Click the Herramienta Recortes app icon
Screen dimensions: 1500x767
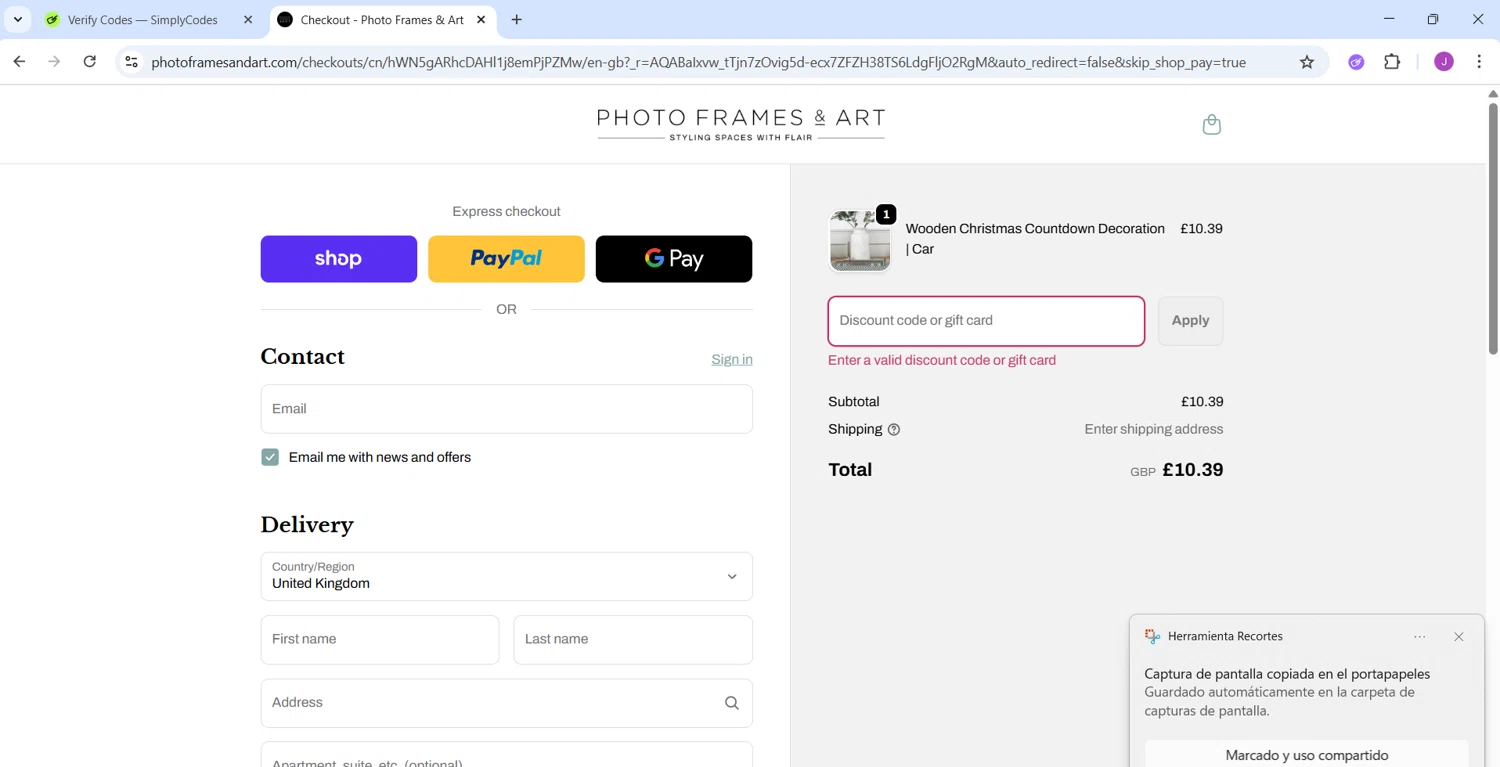point(1152,637)
